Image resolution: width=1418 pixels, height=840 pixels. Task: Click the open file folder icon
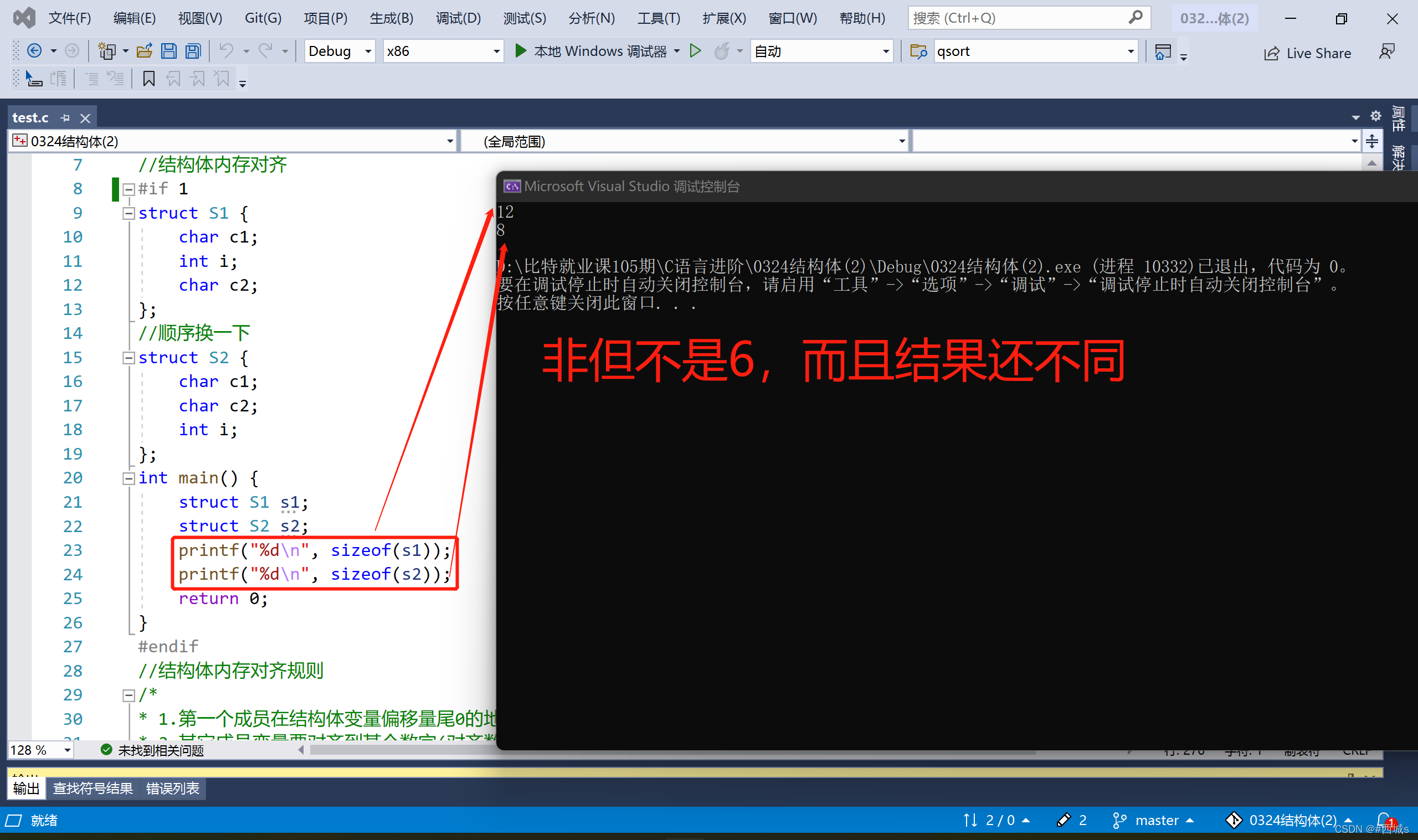(145, 51)
